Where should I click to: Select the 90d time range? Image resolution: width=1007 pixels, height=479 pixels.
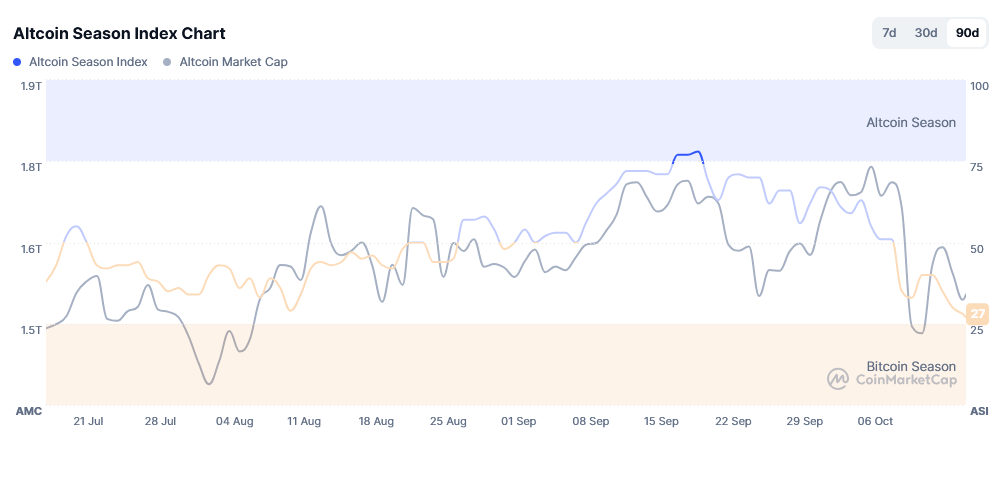click(967, 33)
